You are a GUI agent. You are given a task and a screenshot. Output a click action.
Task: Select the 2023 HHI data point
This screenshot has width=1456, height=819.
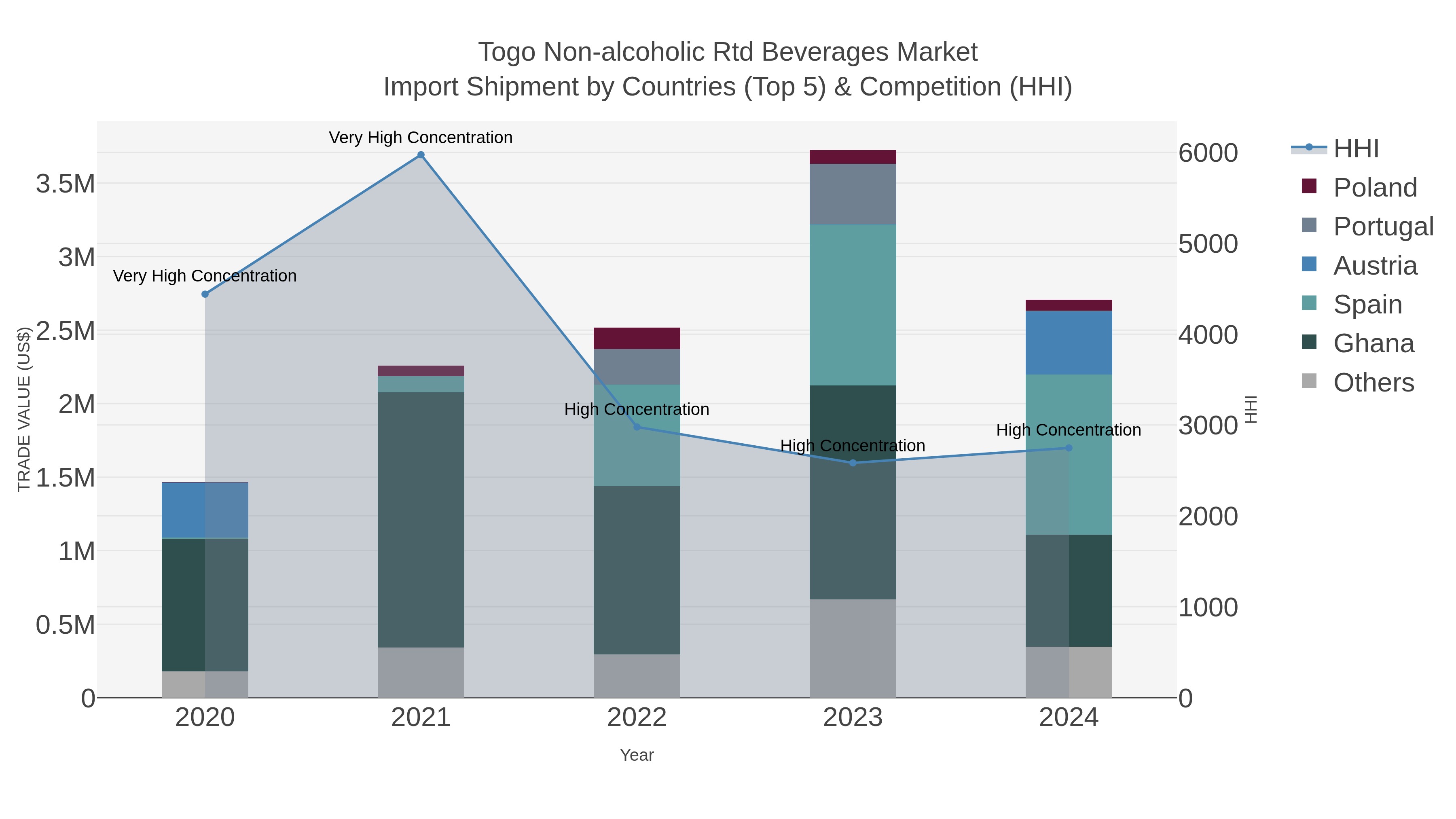click(853, 463)
